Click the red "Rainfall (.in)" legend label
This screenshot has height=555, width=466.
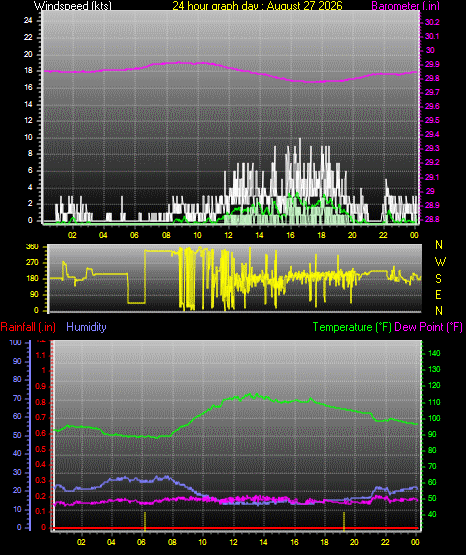(28, 327)
